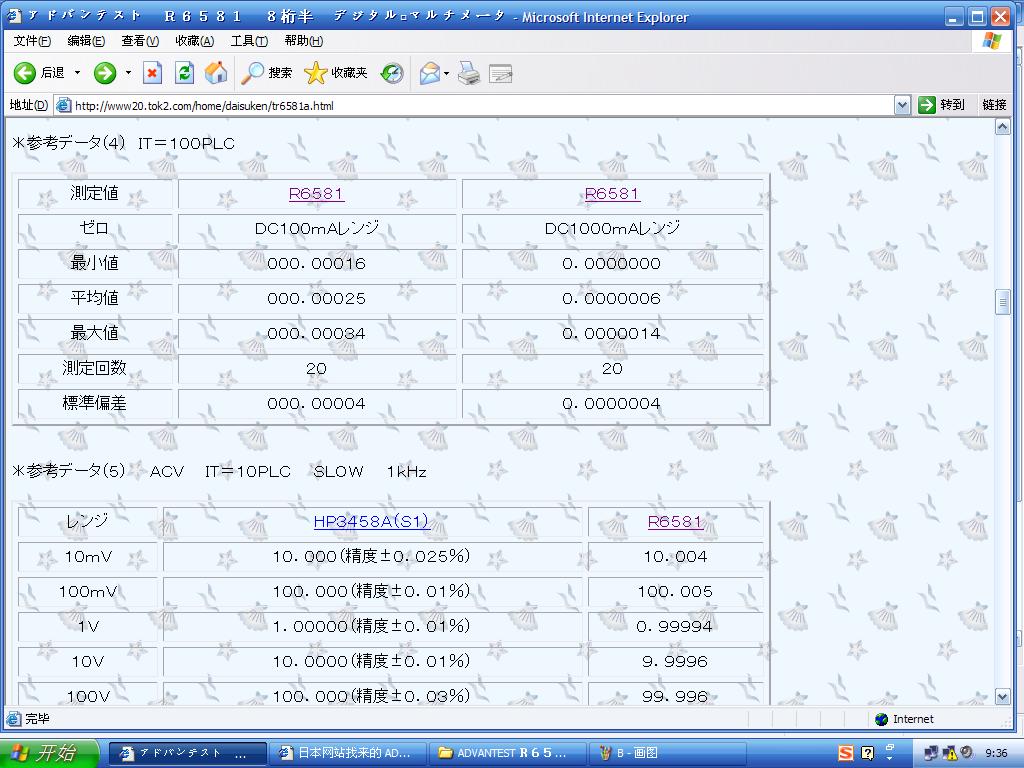
Task: Open the HP3458A(S1) link
Action: click(x=371, y=521)
